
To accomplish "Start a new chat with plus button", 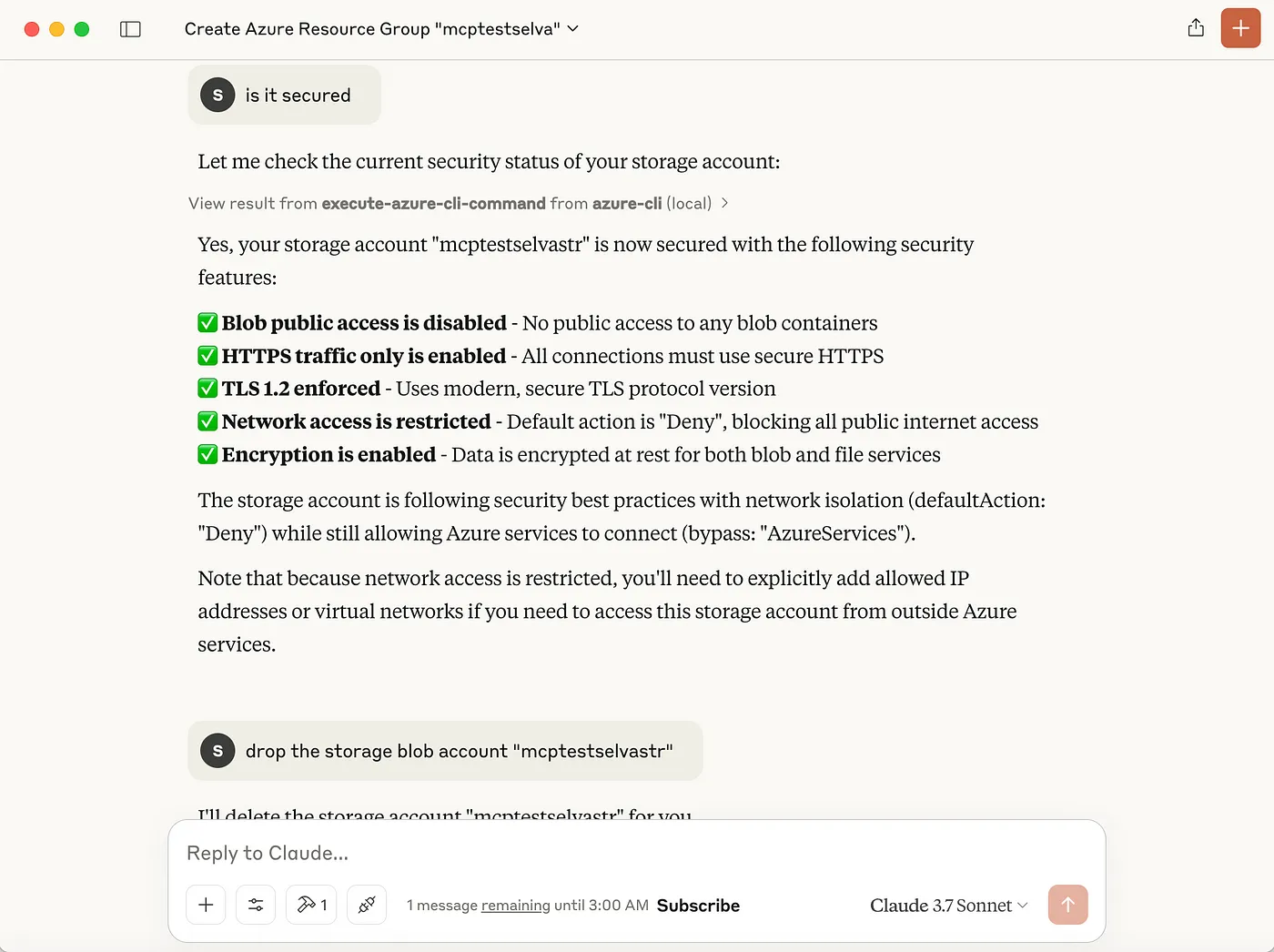I will point(1240,28).
